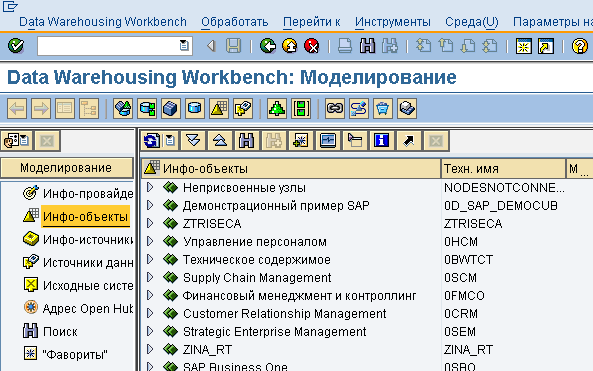Click the Моделирование section header button
This screenshot has height=371, width=593.
click(x=67, y=168)
